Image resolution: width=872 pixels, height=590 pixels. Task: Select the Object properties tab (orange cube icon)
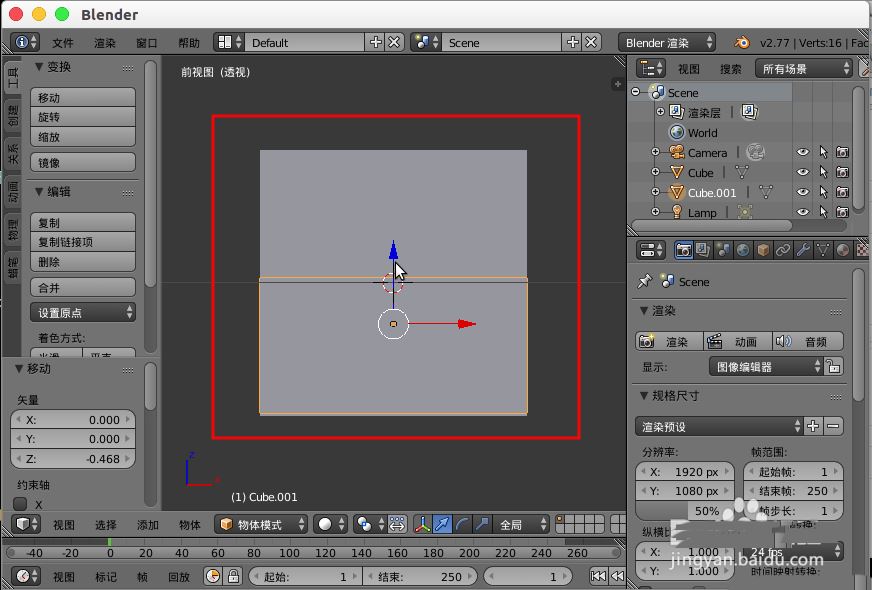(763, 249)
